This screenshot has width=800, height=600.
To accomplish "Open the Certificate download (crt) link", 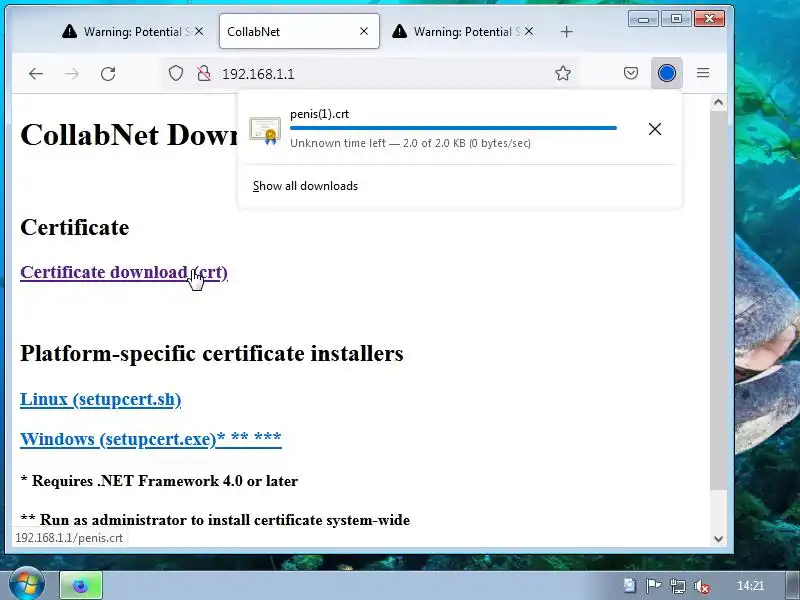I will click(124, 272).
